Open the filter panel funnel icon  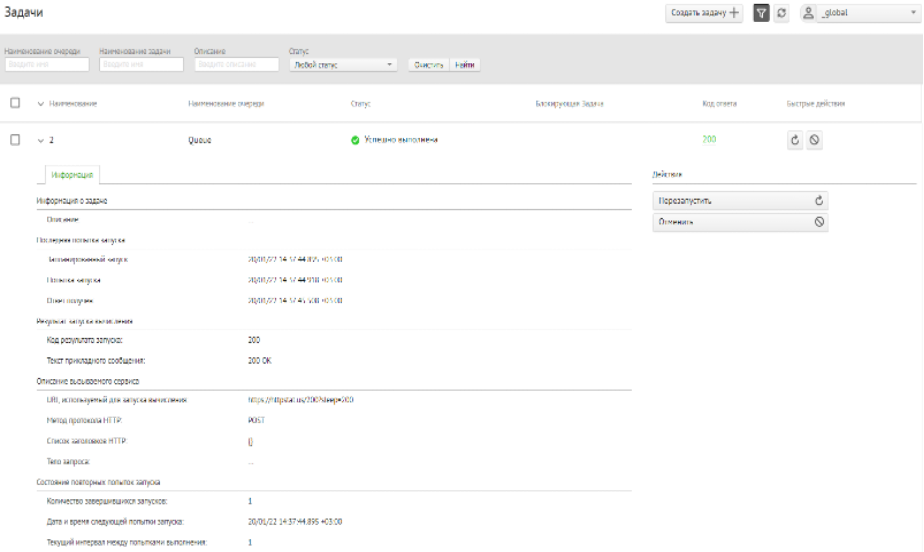click(x=761, y=13)
